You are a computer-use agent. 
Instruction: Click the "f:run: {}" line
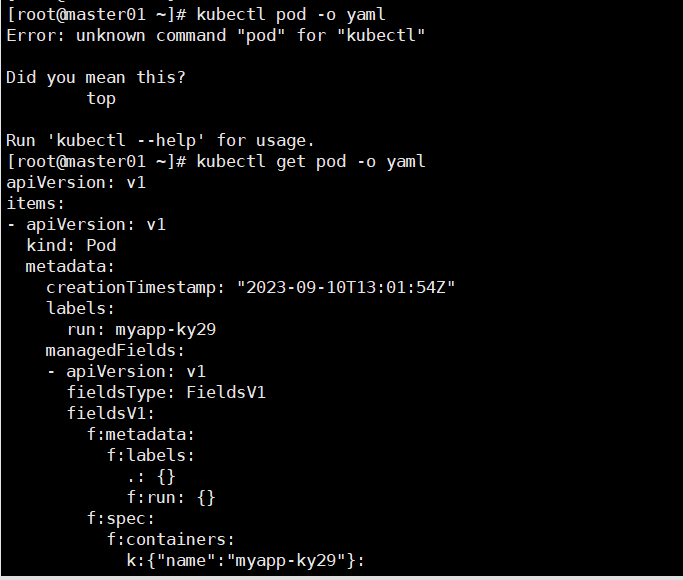coord(171,497)
